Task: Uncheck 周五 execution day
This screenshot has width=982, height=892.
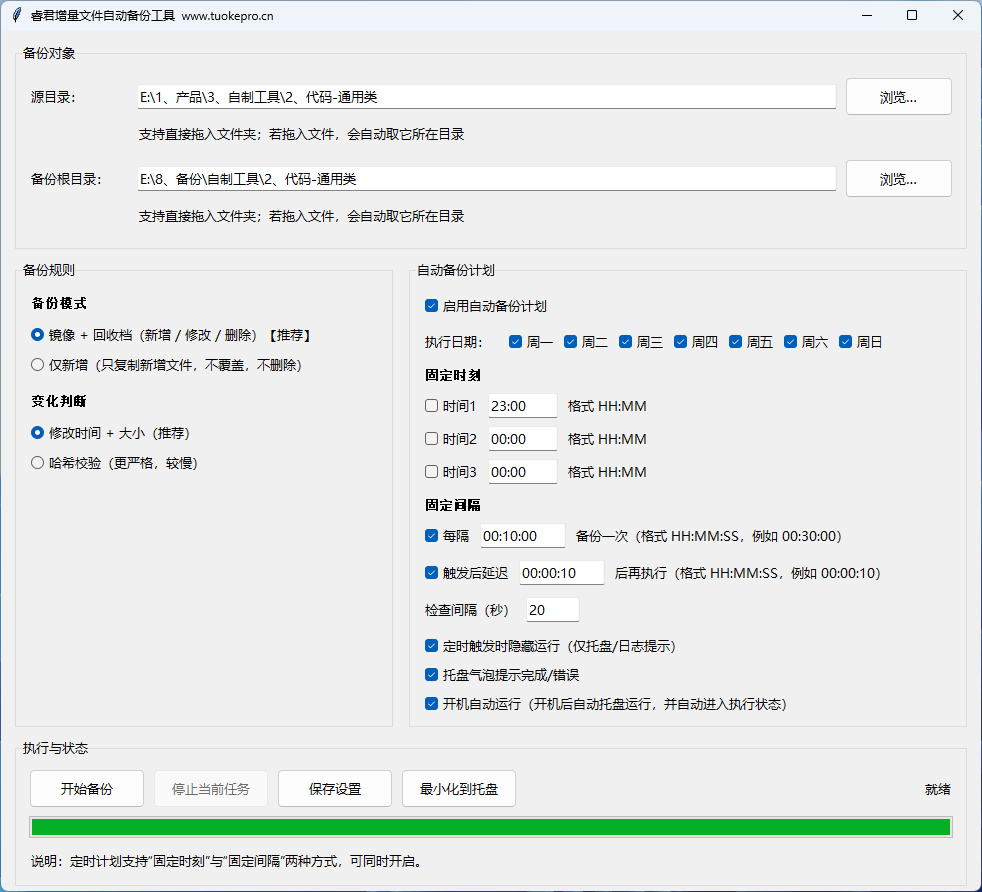Action: pos(736,342)
